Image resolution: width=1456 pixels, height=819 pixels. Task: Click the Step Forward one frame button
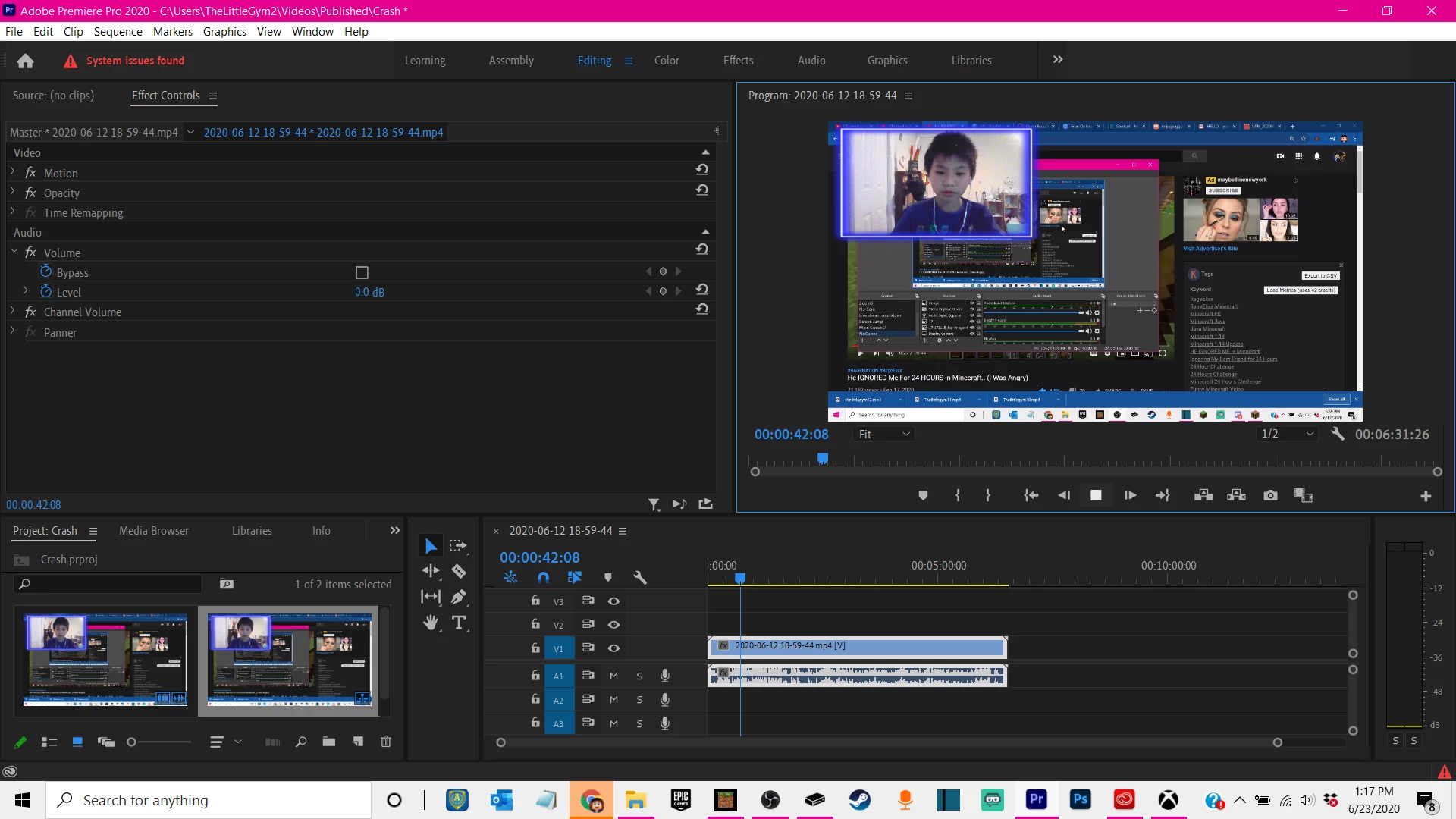click(1130, 495)
